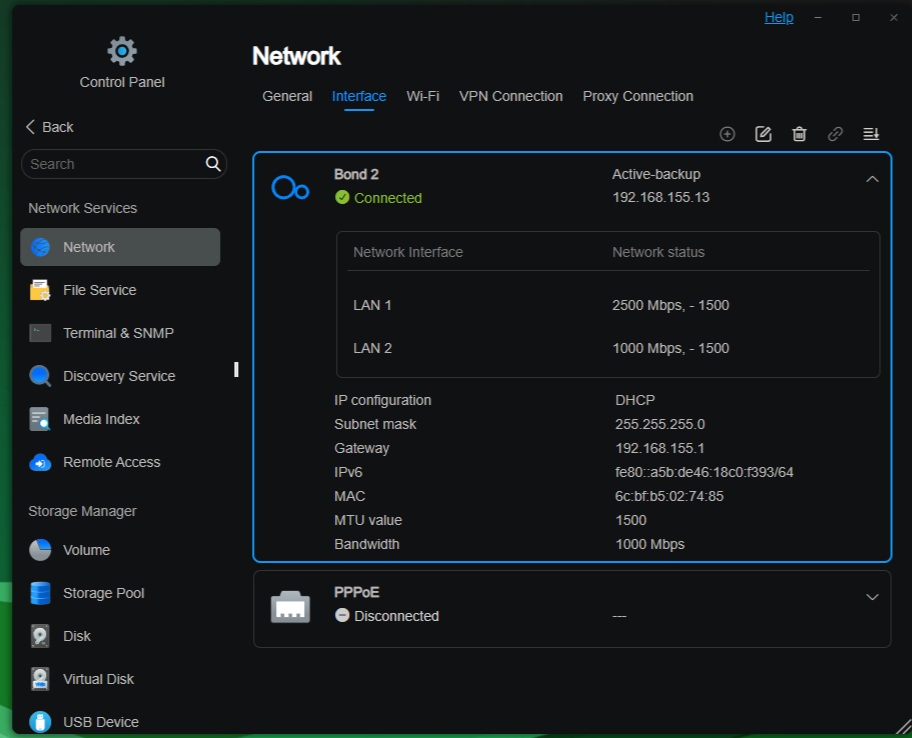Open Virtual Disk settings

pyautogui.click(x=120, y=679)
